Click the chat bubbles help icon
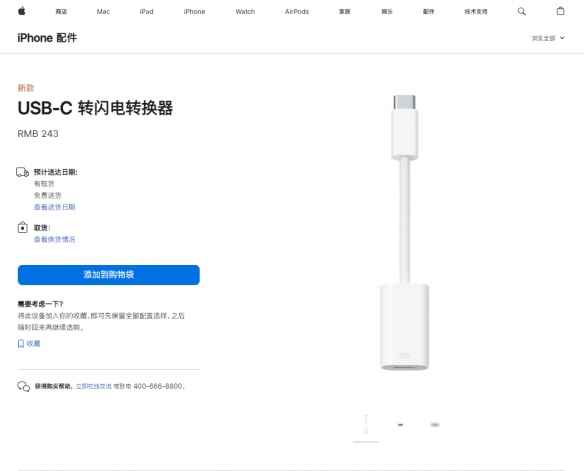 tap(23, 386)
